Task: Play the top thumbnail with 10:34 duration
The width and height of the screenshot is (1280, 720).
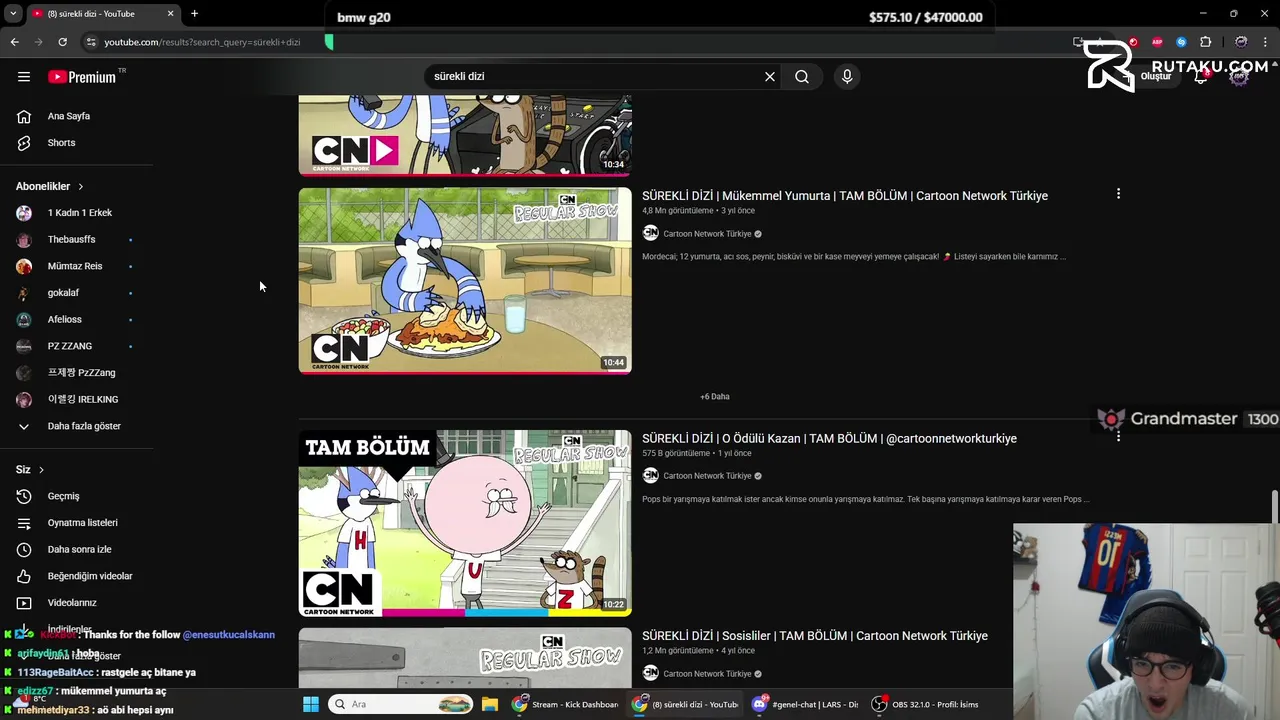Action: pos(465,136)
